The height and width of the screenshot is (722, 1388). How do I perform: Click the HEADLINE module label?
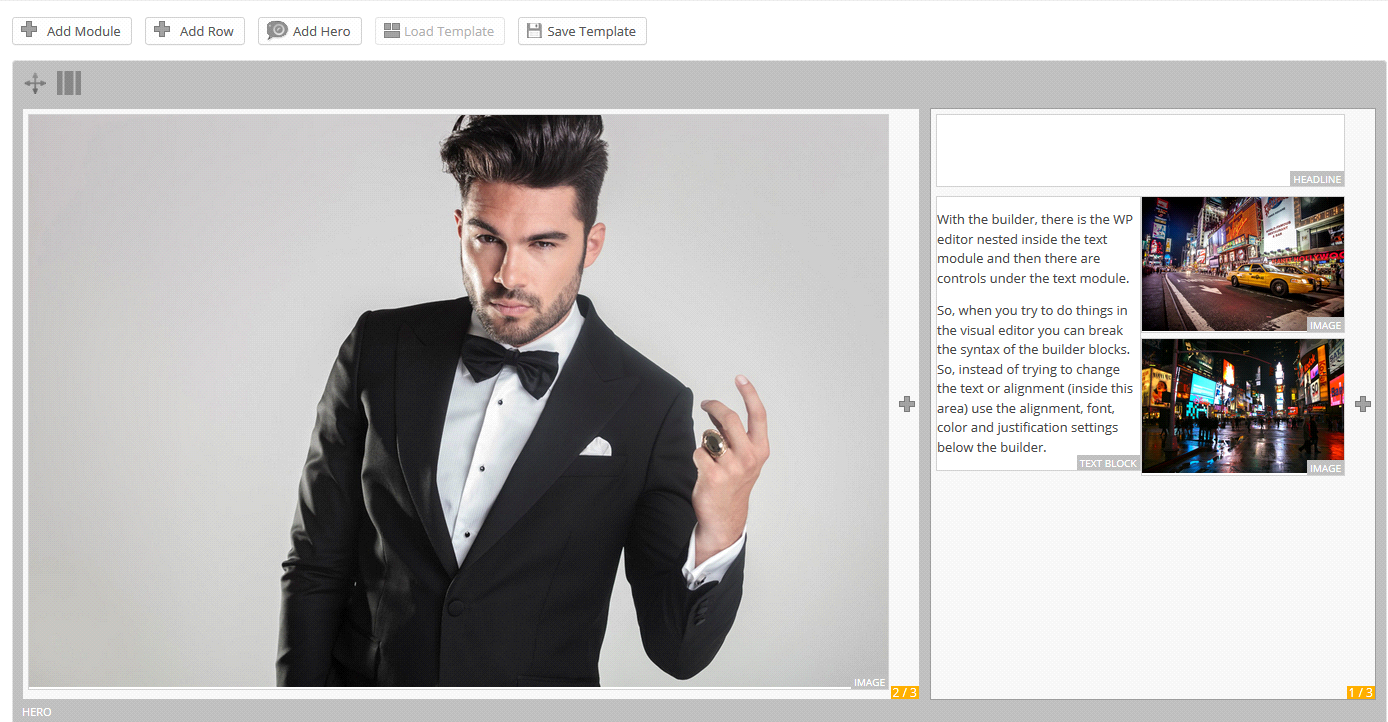[x=1317, y=180]
